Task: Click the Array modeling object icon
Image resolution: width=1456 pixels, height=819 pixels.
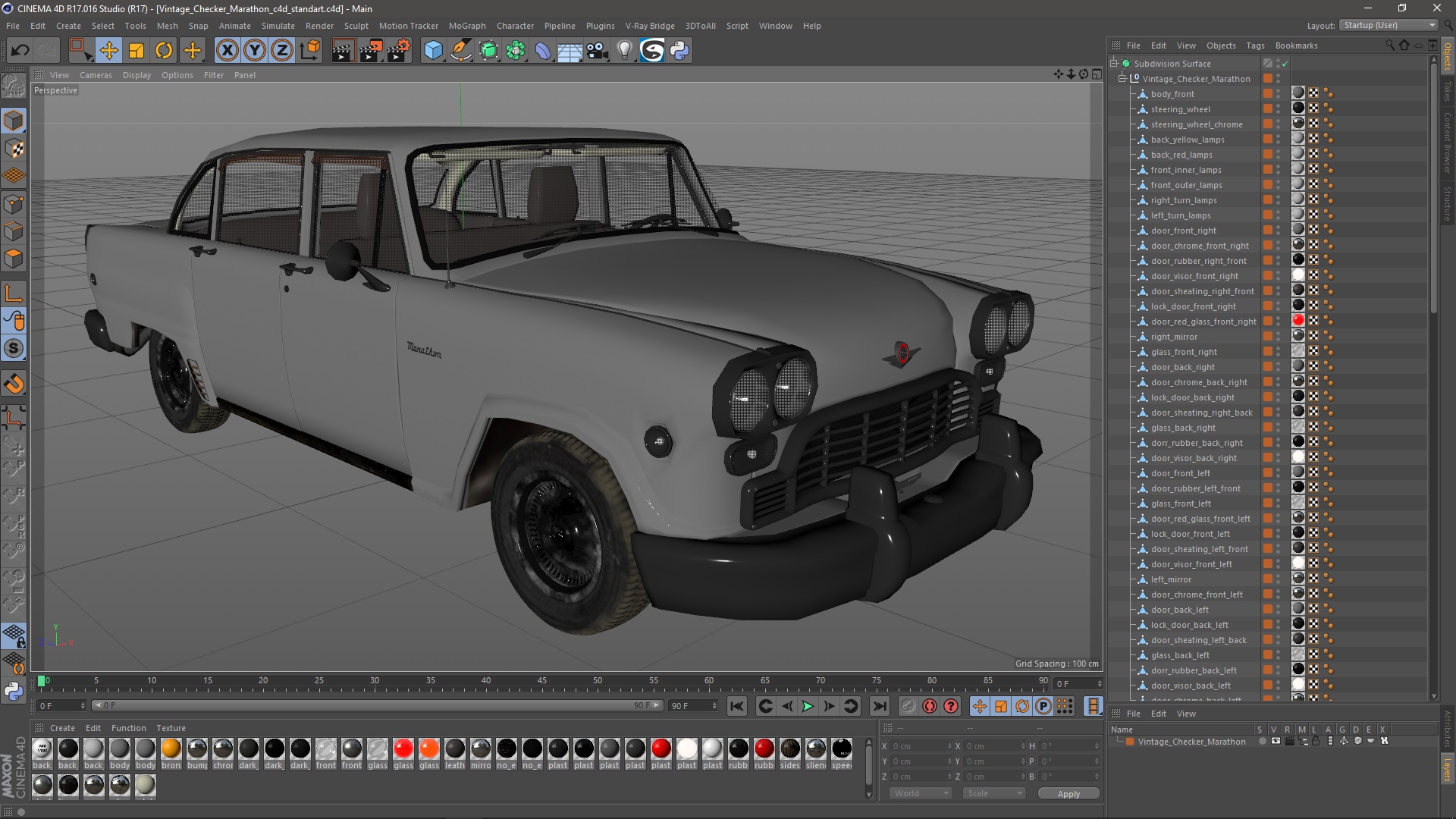Action: (x=516, y=51)
